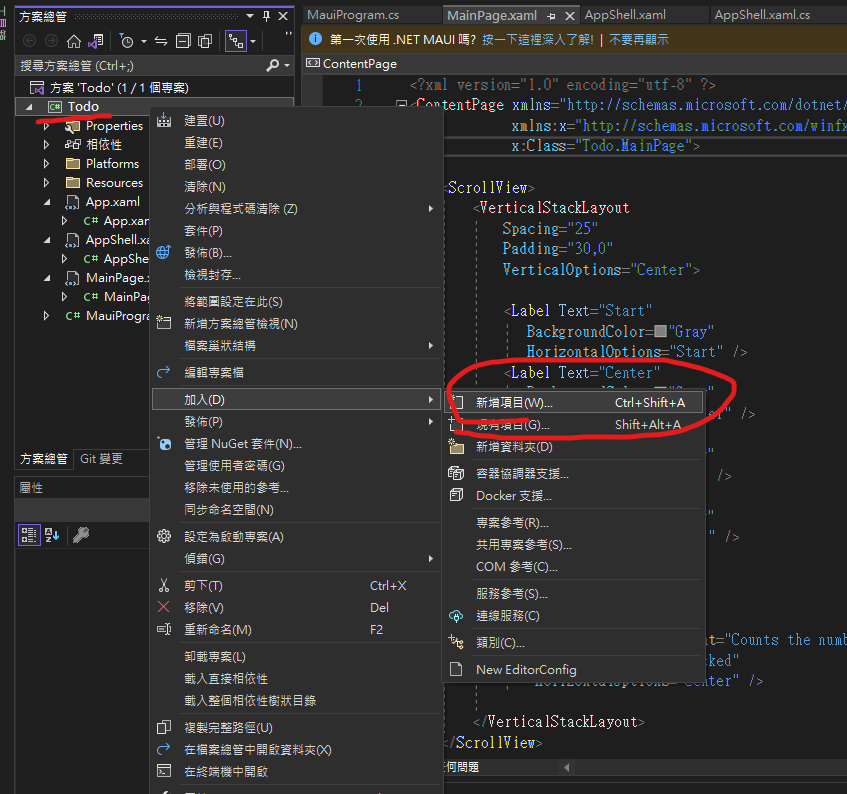Collapse all icon in Solution Explorer toolbar

tap(184, 41)
